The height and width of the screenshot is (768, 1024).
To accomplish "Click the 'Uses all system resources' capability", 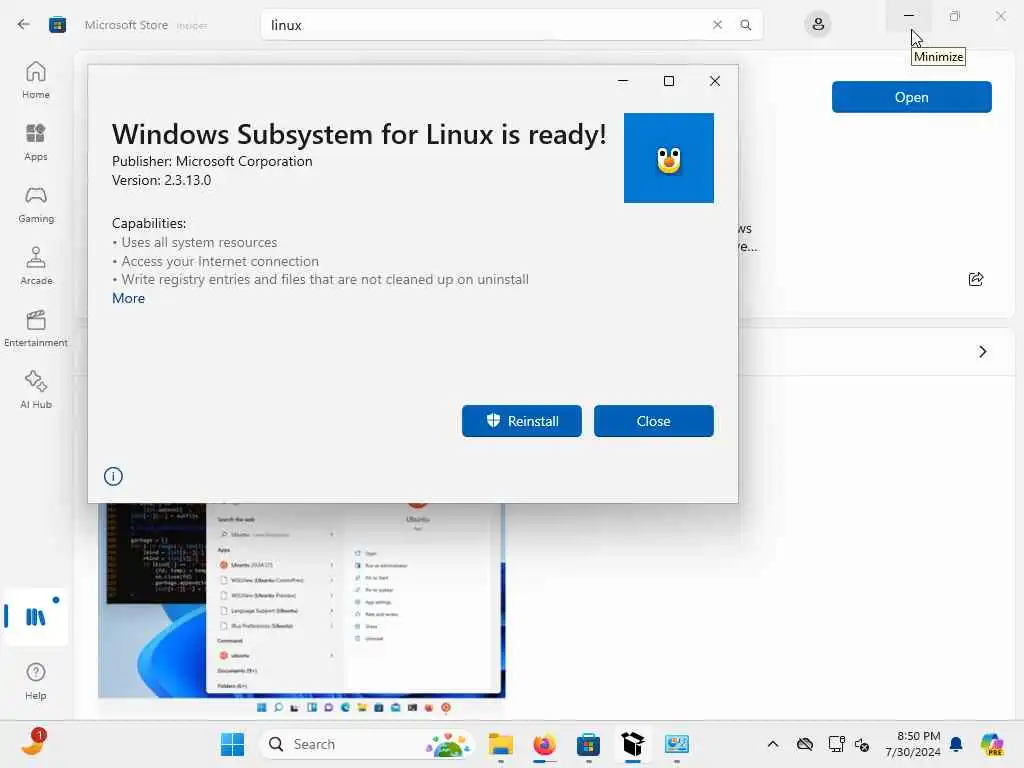I will click(195, 242).
